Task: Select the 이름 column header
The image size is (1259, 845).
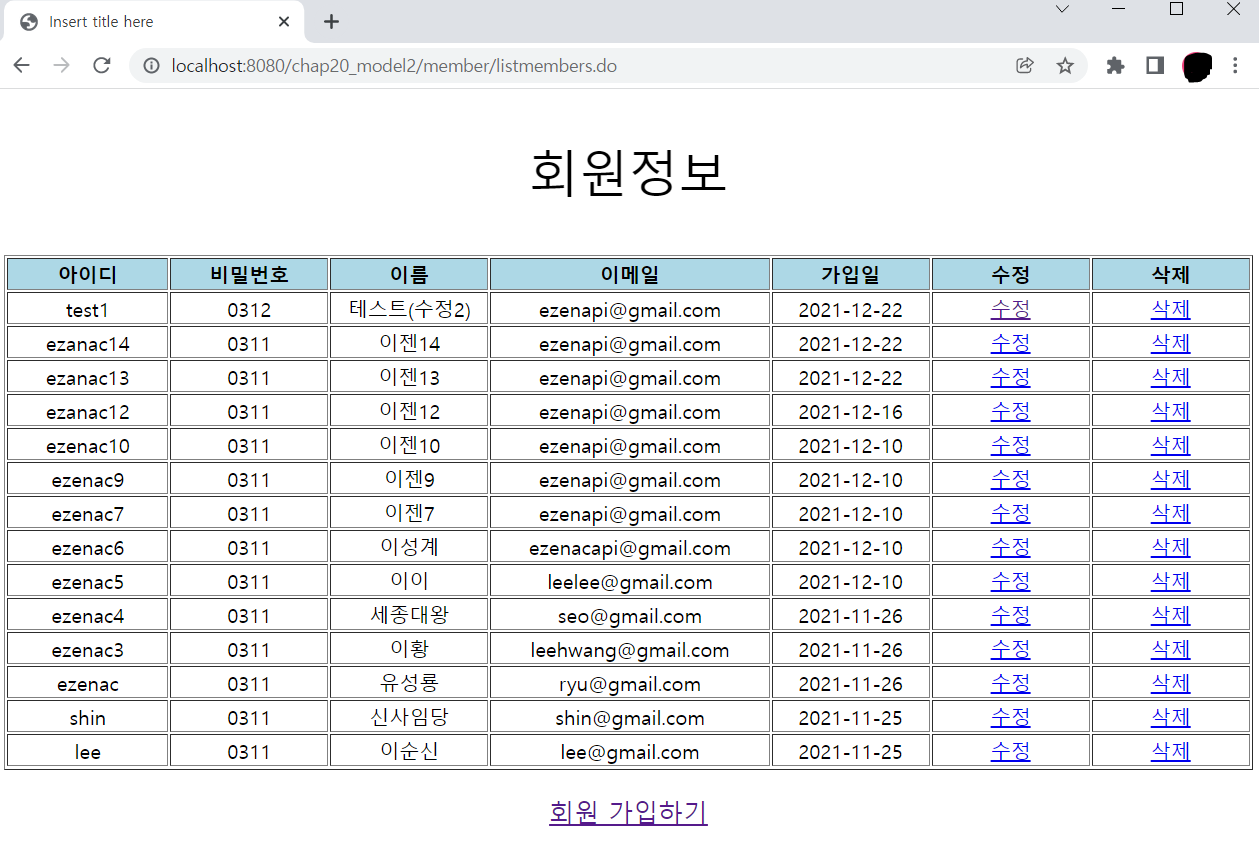Action: [409, 274]
